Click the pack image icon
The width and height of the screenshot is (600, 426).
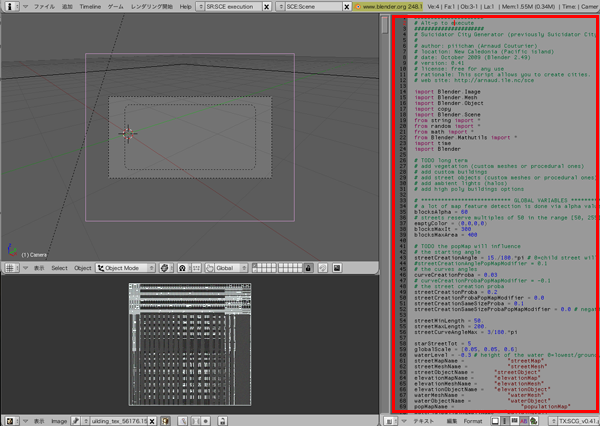165,421
